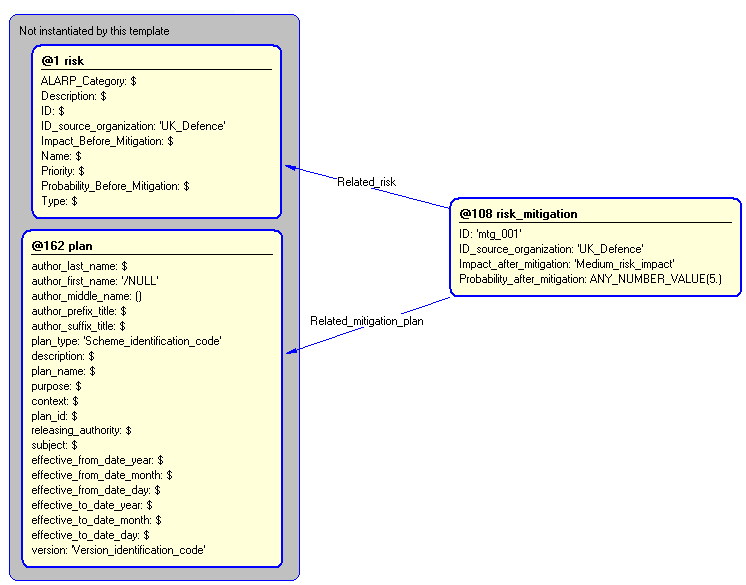Select the 'Related_mitigation_plan' relationship label

tap(367, 321)
